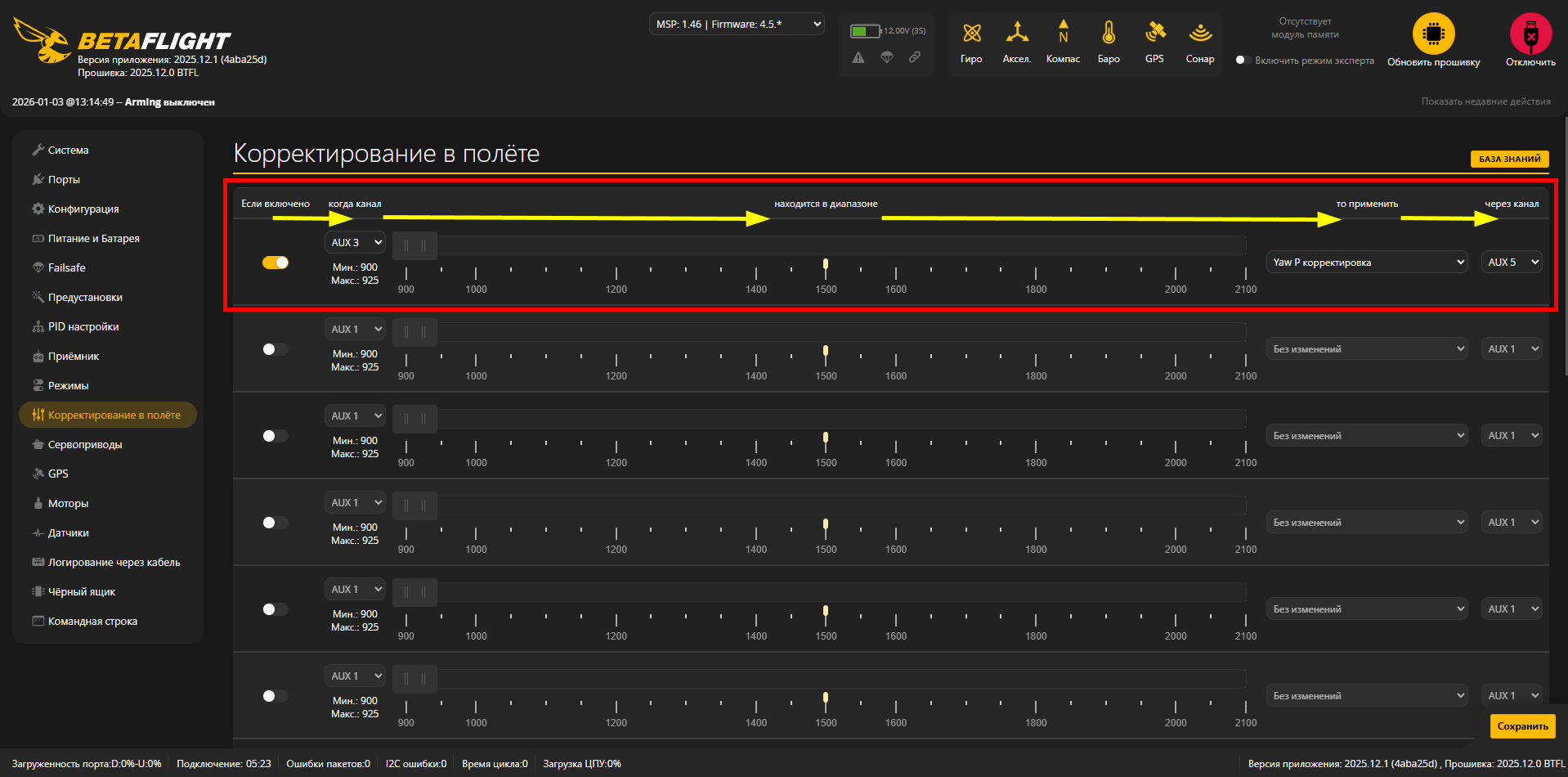The width and height of the screenshot is (1568, 777).
Task: Enable the second adjustment row toggle
Action: tap(276, 349)
